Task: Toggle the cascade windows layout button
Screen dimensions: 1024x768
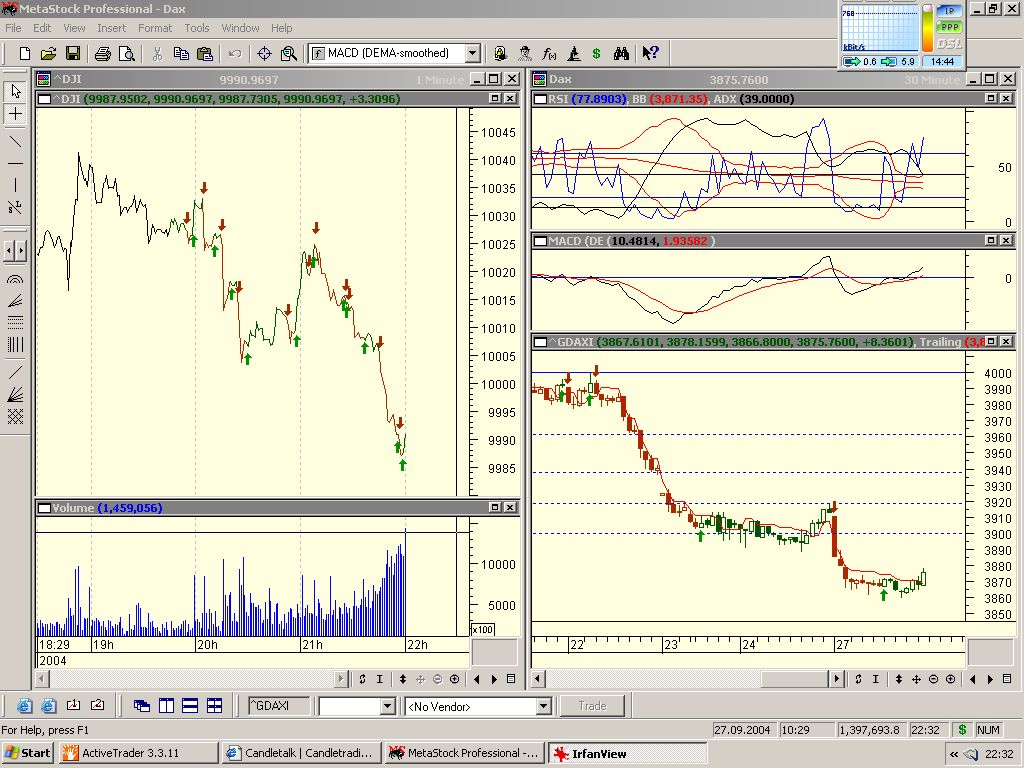Action: coord(142,706)
